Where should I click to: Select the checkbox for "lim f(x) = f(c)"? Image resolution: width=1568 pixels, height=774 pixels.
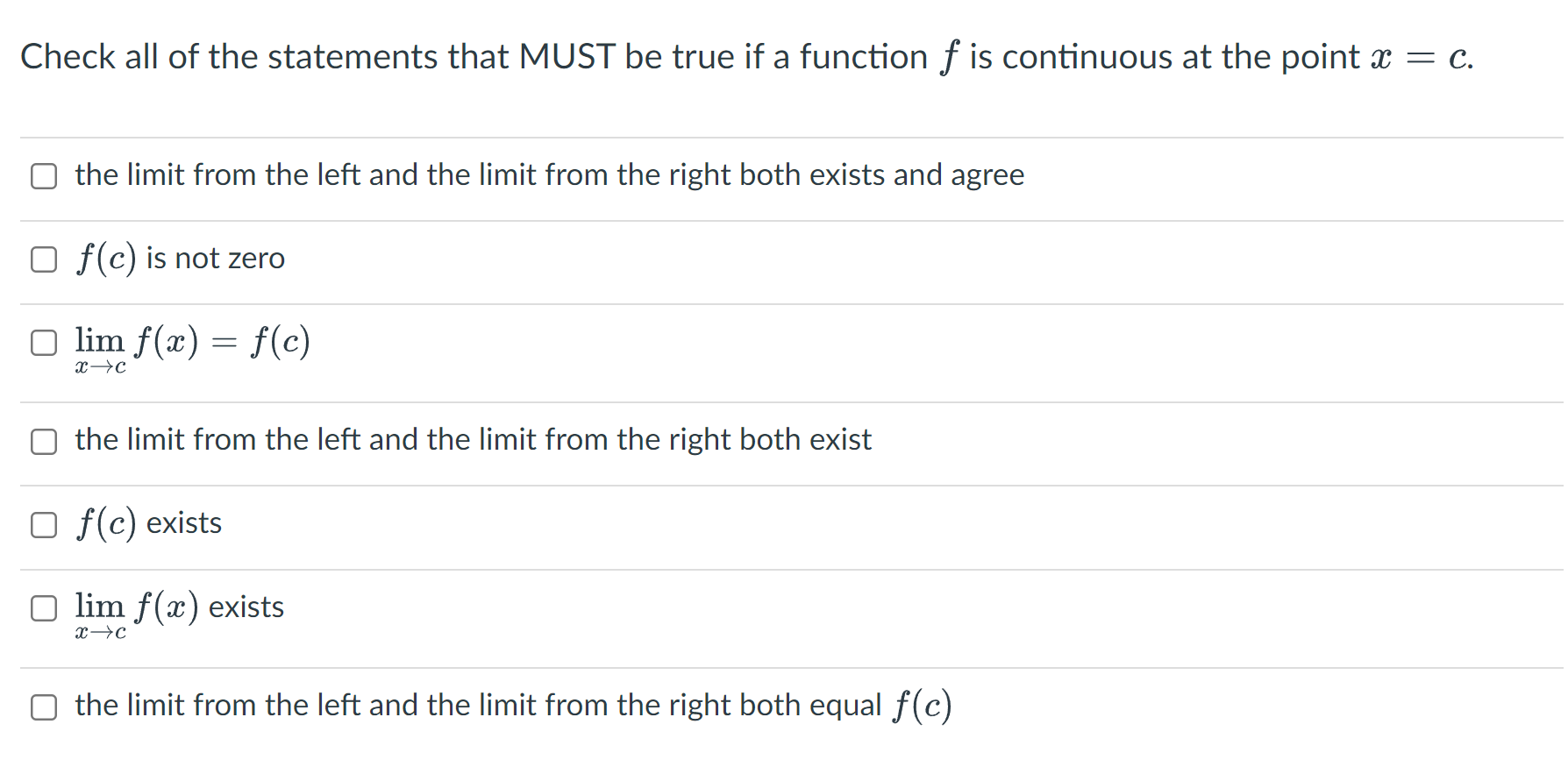coord(43,343)
